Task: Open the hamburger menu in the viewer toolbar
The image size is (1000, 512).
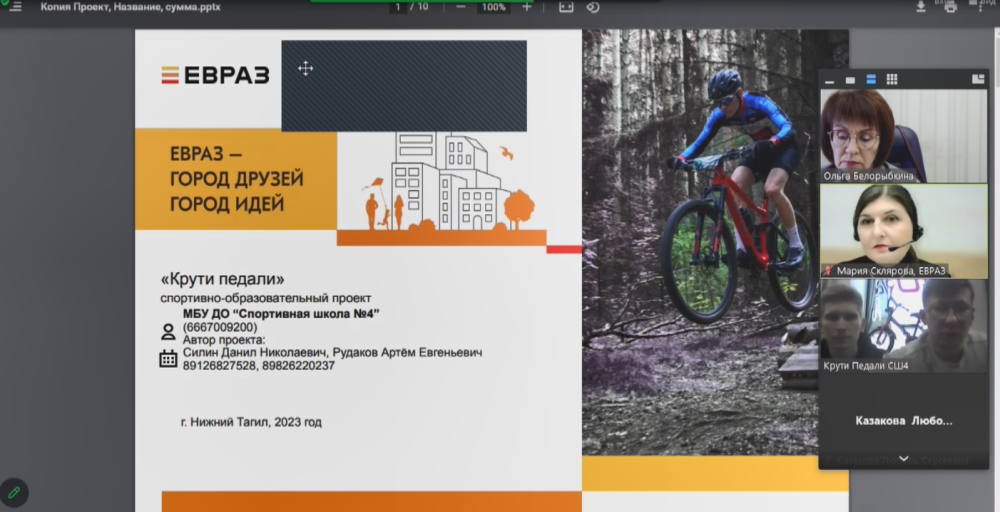Action: point(15,7)
